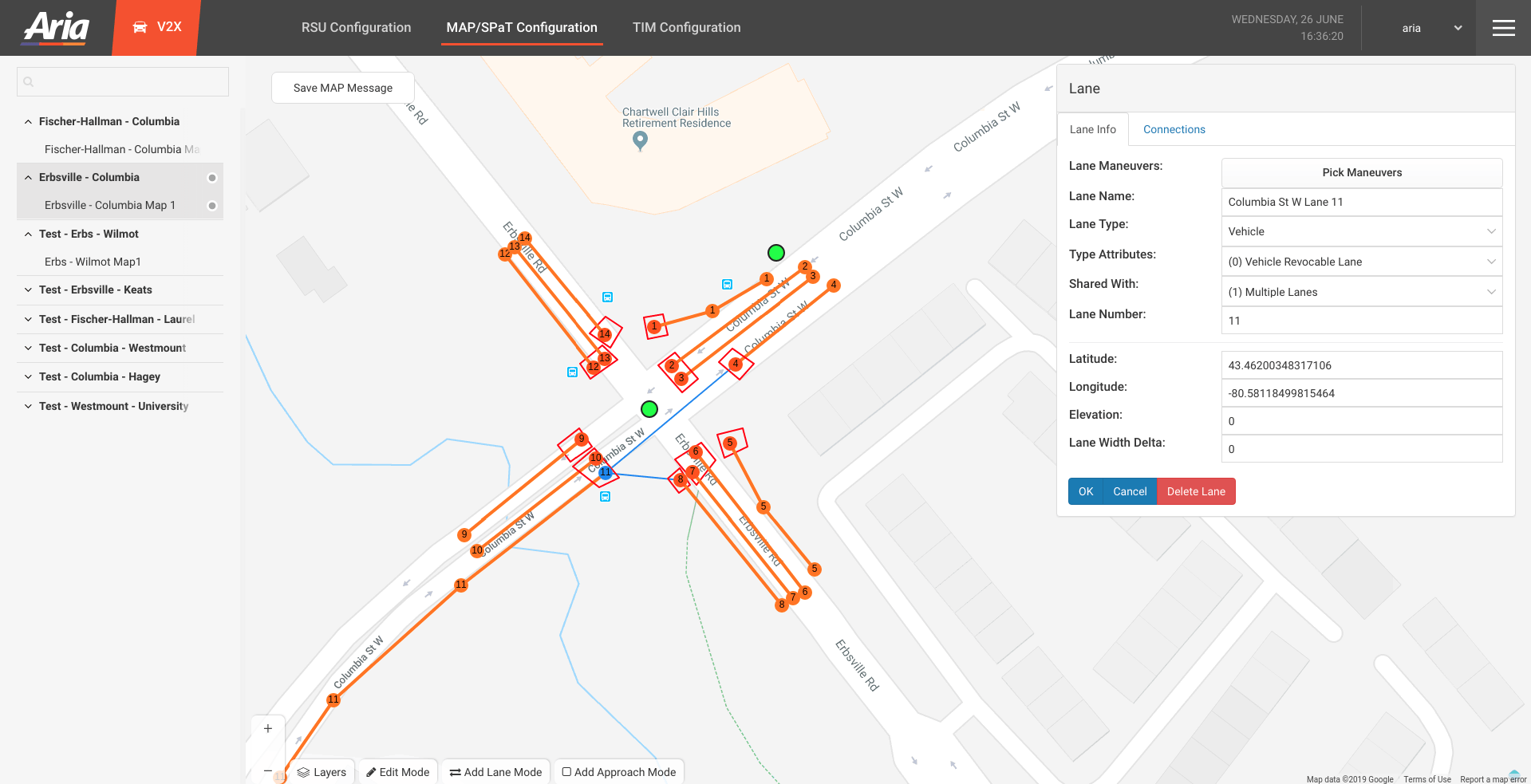Open the Lane Type dropdown

pyautogui.click(x=1362, y=231)
